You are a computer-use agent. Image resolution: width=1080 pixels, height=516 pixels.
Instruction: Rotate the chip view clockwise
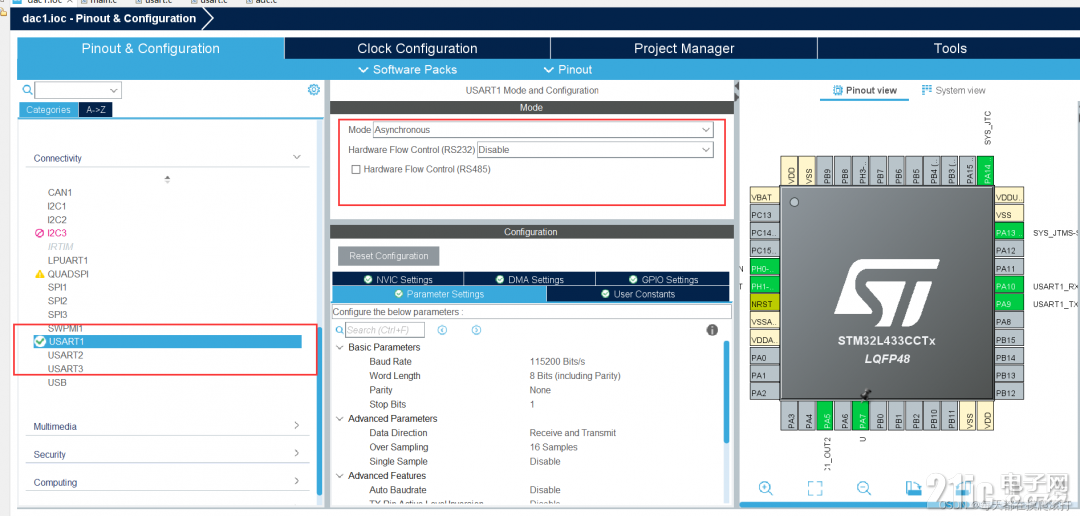(x=913, y=488)
